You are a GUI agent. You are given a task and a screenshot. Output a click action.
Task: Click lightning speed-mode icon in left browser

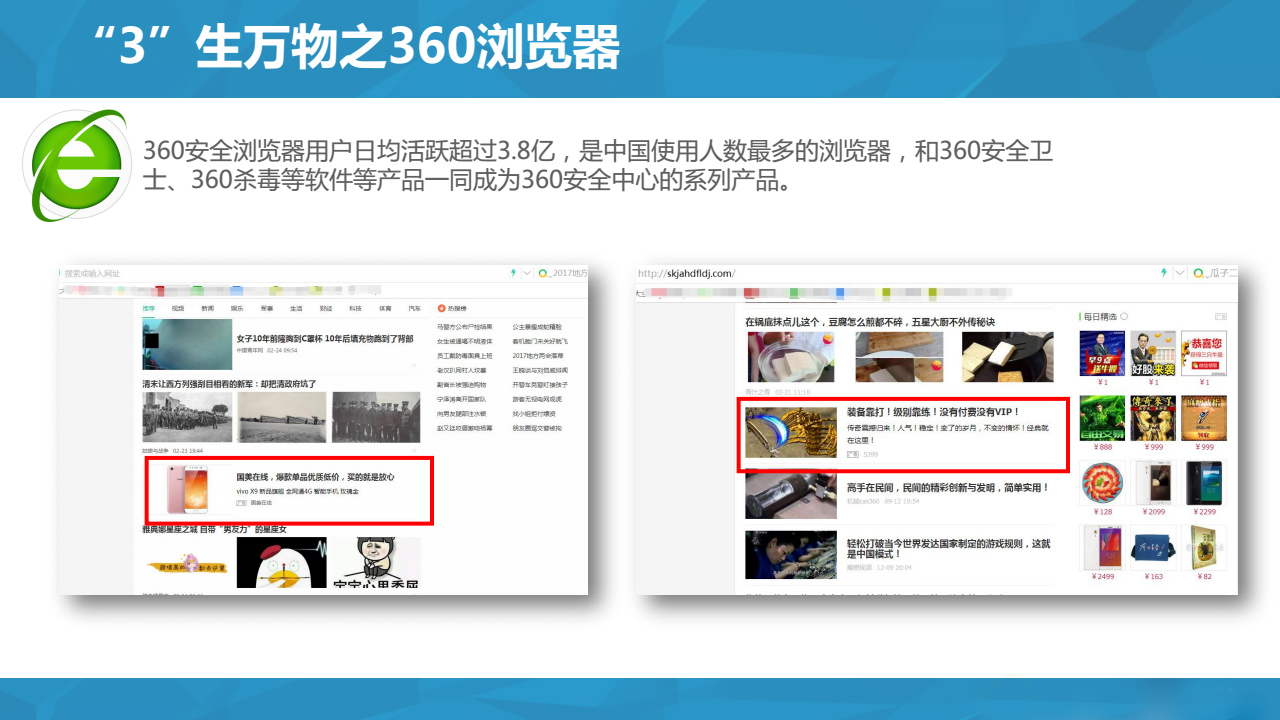pos(513,273)
